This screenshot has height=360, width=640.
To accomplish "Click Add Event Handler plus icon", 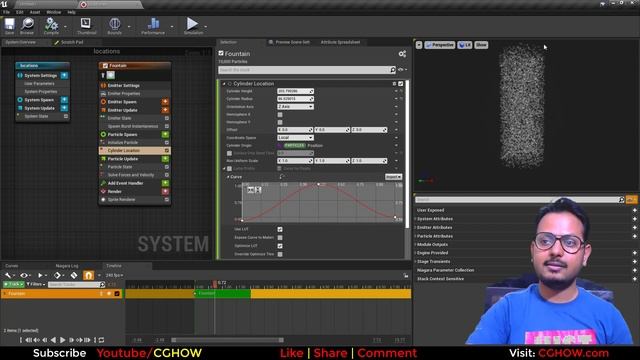I will coord(165,183).
